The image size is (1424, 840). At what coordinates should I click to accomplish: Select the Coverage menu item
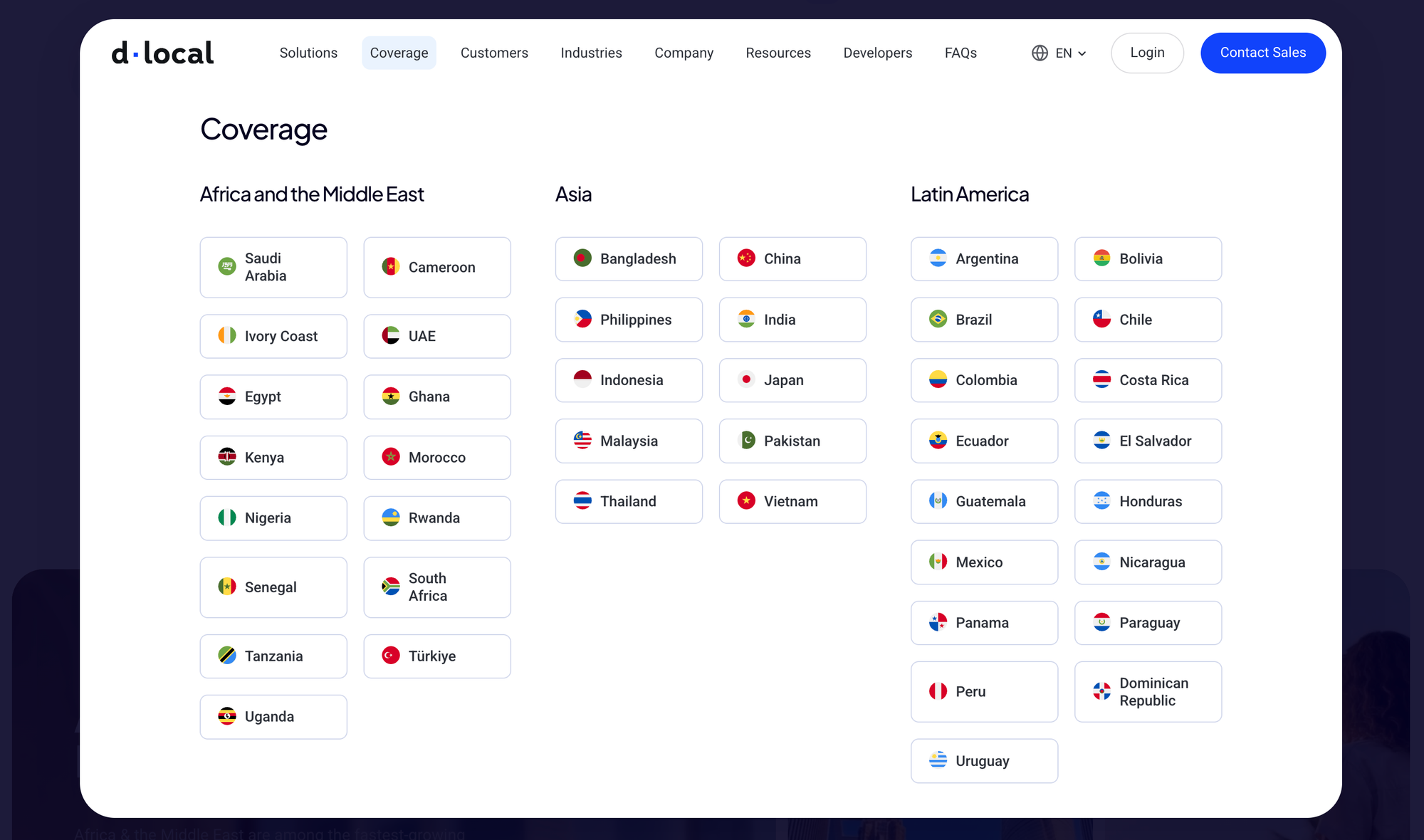pos(399,53)
